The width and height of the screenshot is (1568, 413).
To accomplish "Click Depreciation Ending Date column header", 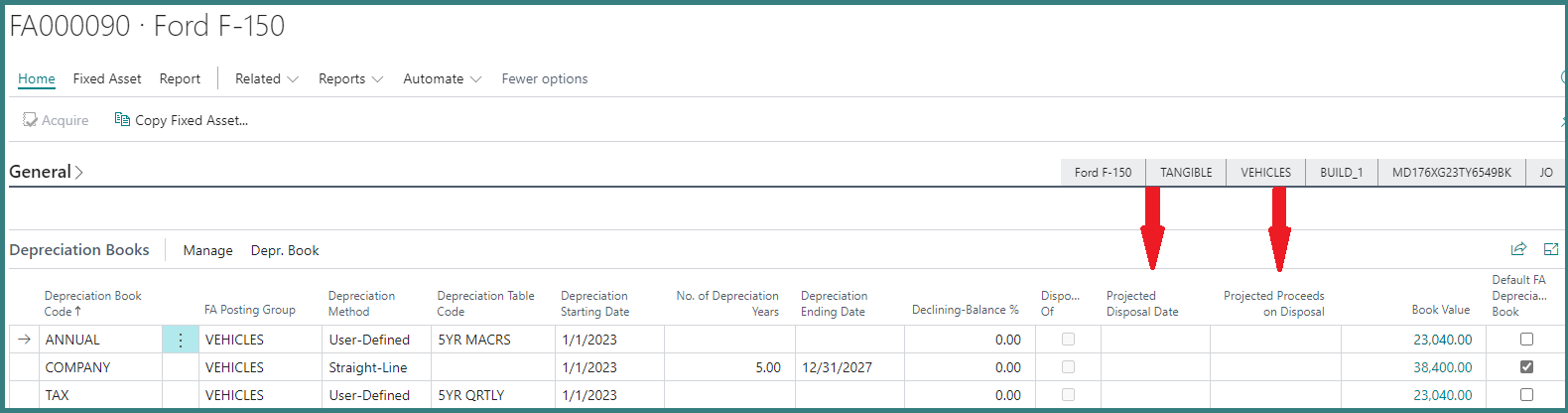I will 835,303.
